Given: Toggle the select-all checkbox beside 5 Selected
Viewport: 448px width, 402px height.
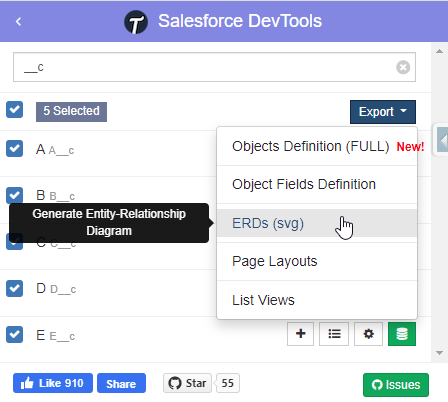Looking at the screenshot, I should click(14, 110).
